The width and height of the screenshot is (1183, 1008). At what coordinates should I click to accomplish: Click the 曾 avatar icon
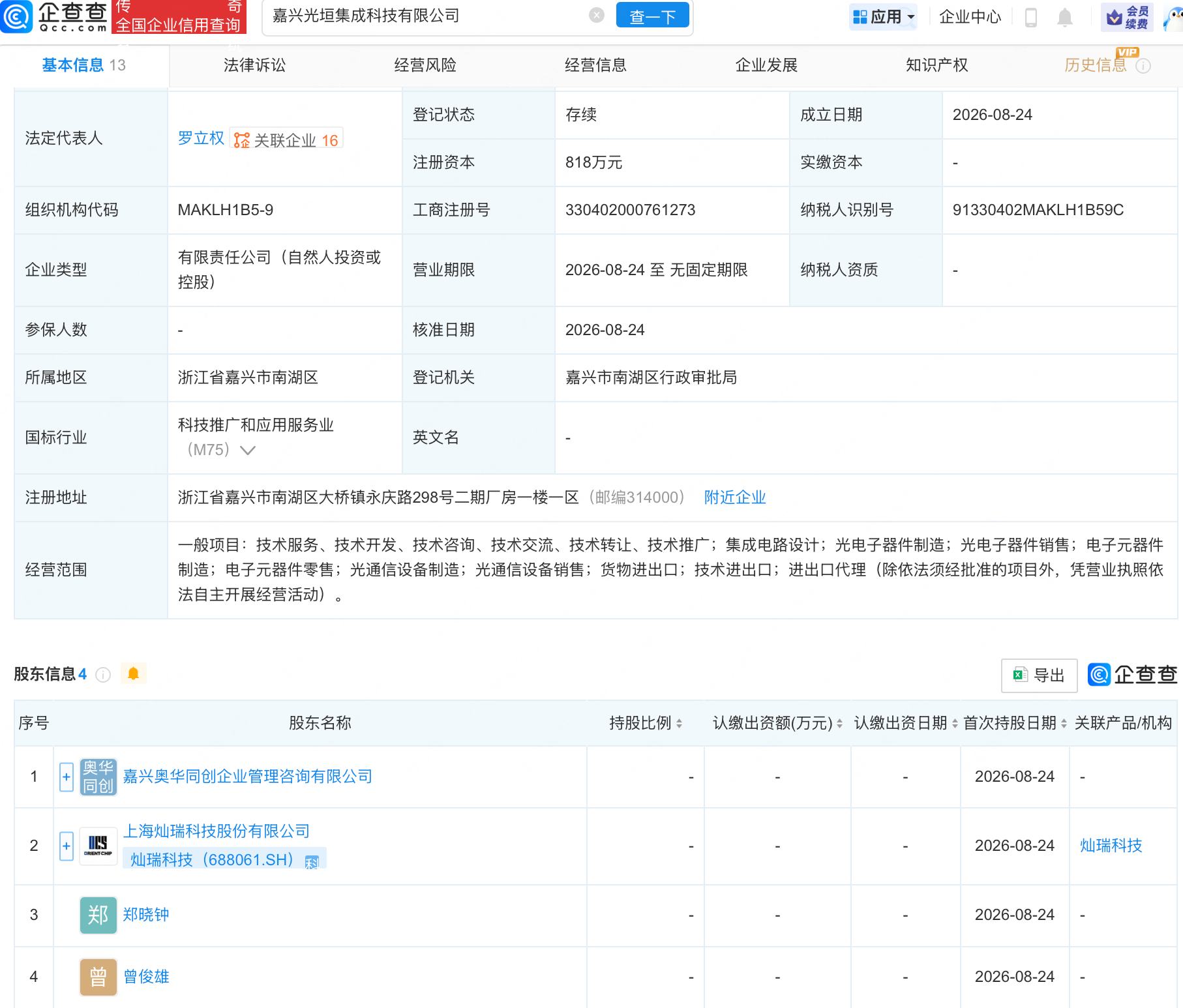click(x=98, y=977)
